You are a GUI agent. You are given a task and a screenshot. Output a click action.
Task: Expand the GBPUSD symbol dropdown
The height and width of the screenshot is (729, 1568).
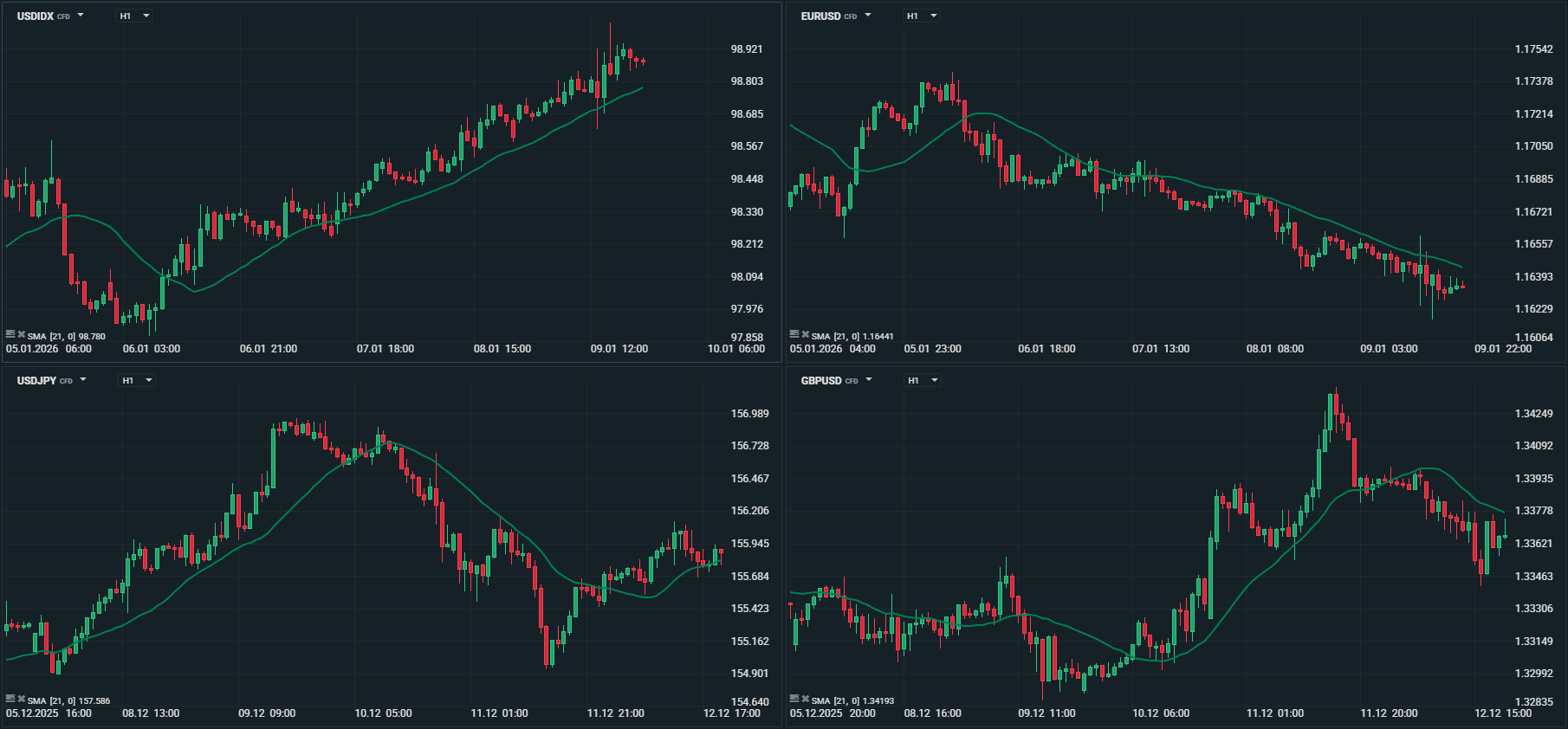868,380
